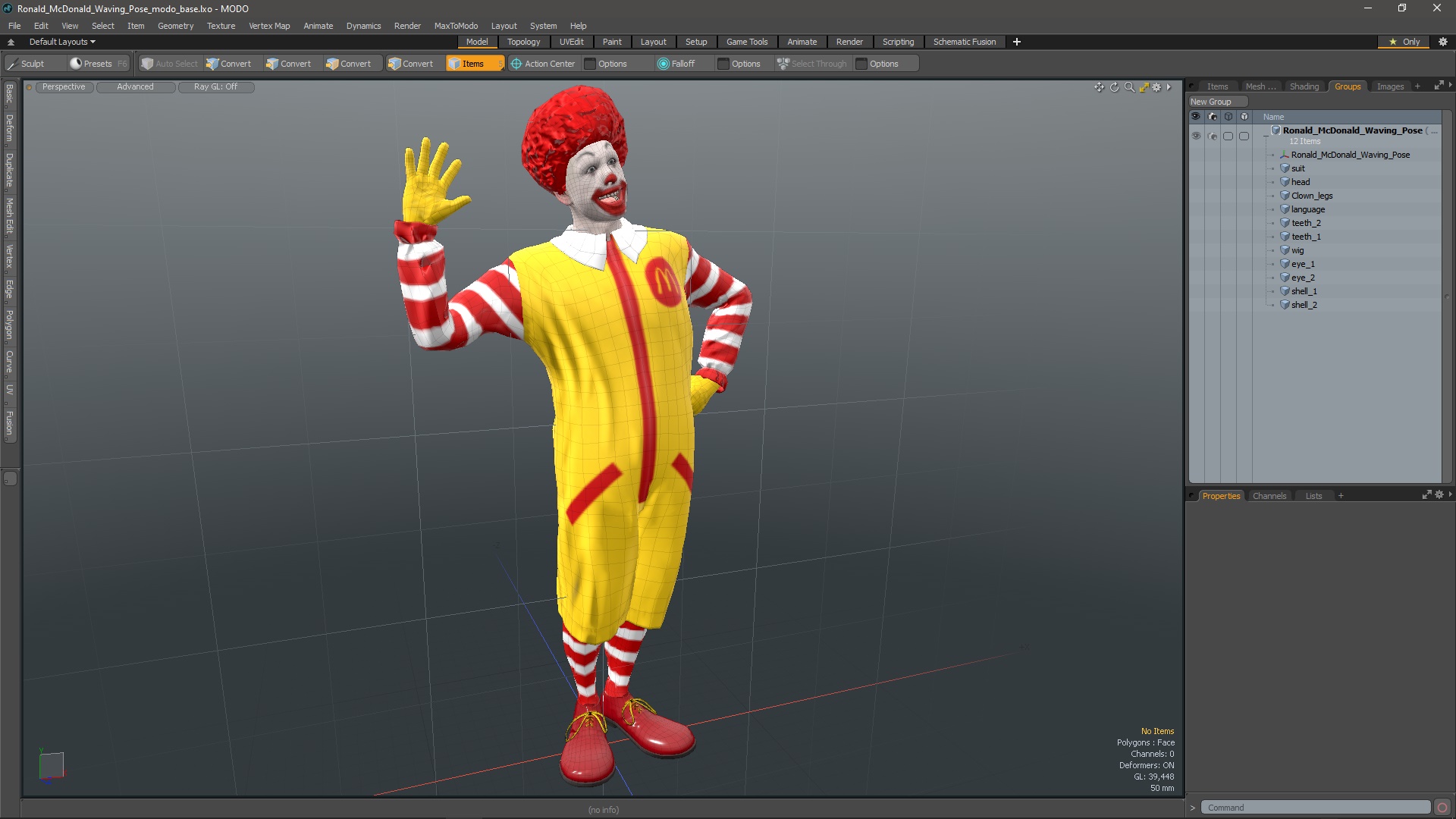Open the Polygon vertical sidebar tab
1456x819 pixels.
[9, 325]
